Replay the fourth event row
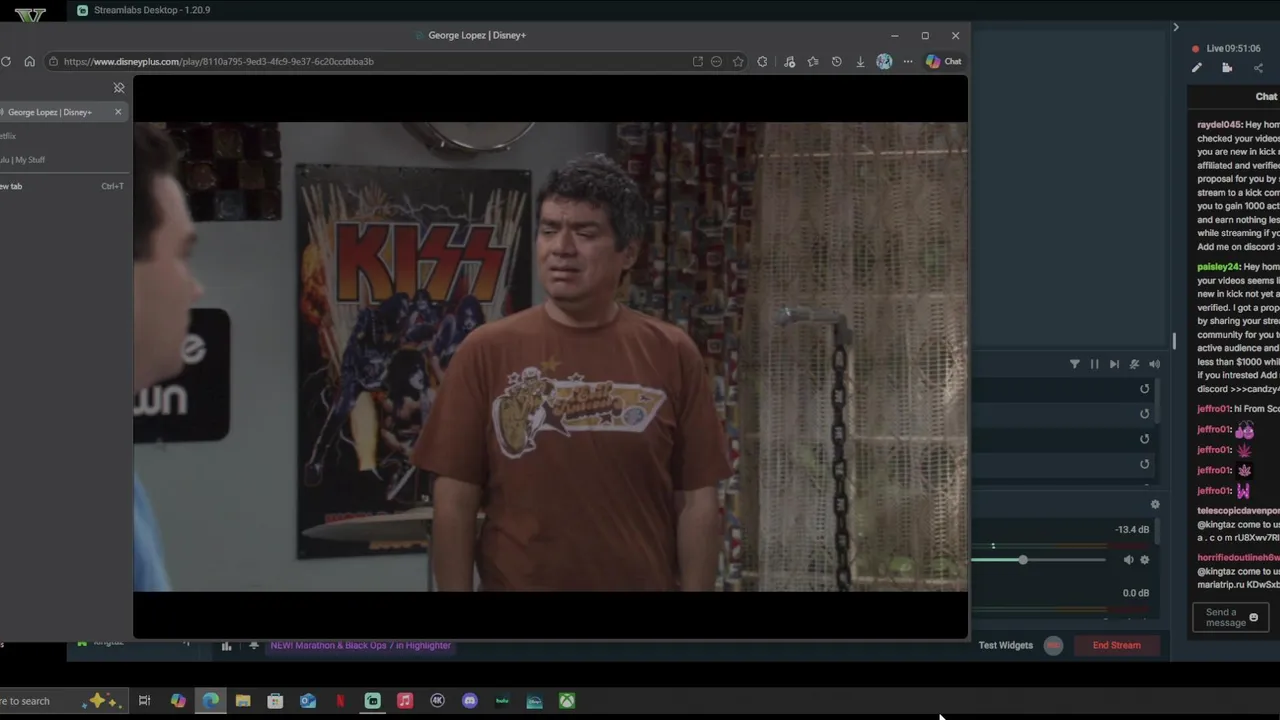The width and height of the screenshot is (1280, 720). coord(1145,464)
